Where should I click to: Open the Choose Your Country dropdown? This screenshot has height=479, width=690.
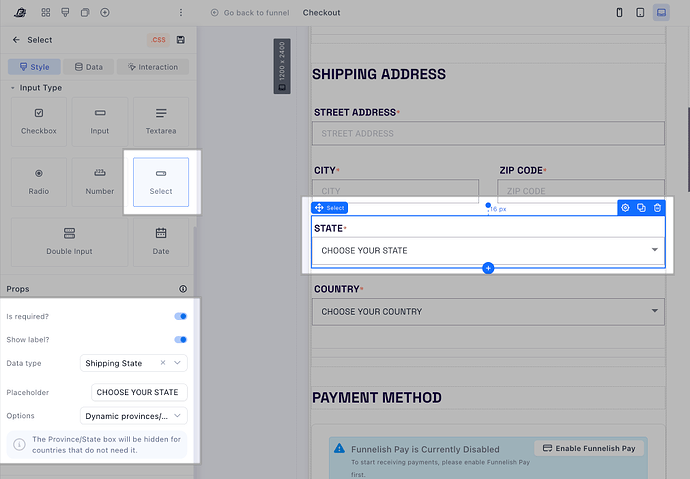pyautogui.click(x=488, y=312)
